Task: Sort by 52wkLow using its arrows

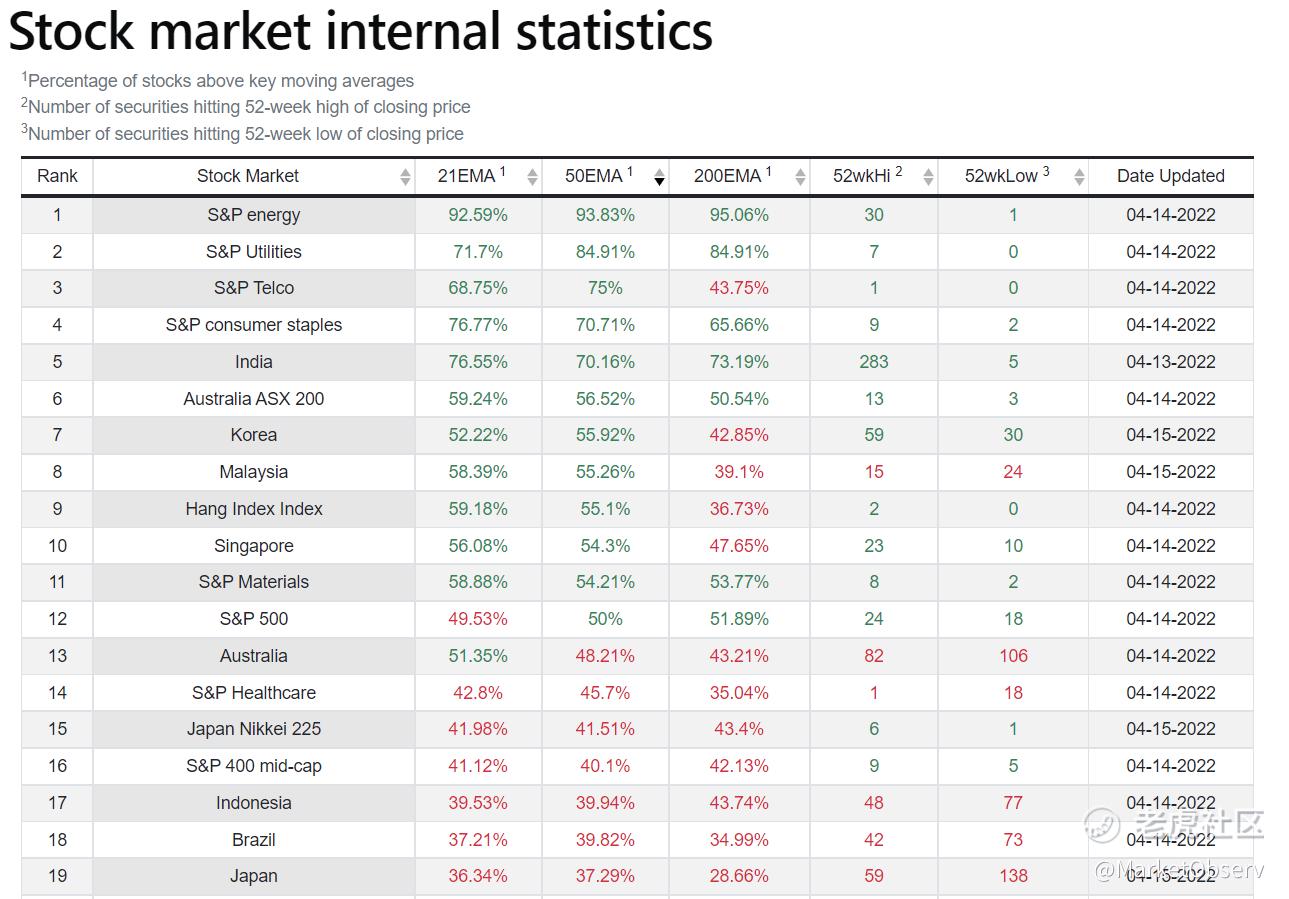Action: (1079, 177)
